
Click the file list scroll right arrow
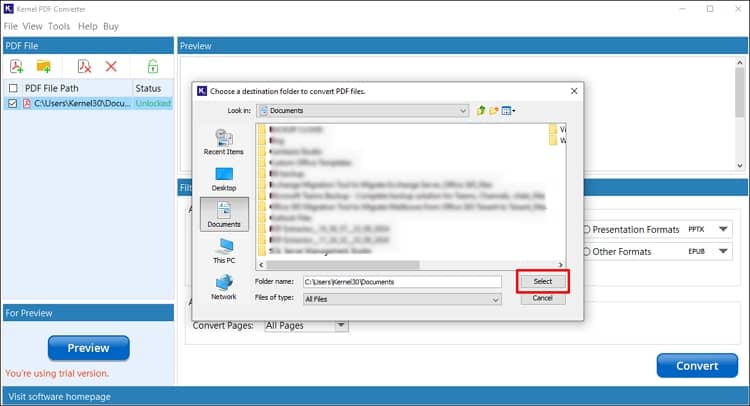click(x=560, y=265)
